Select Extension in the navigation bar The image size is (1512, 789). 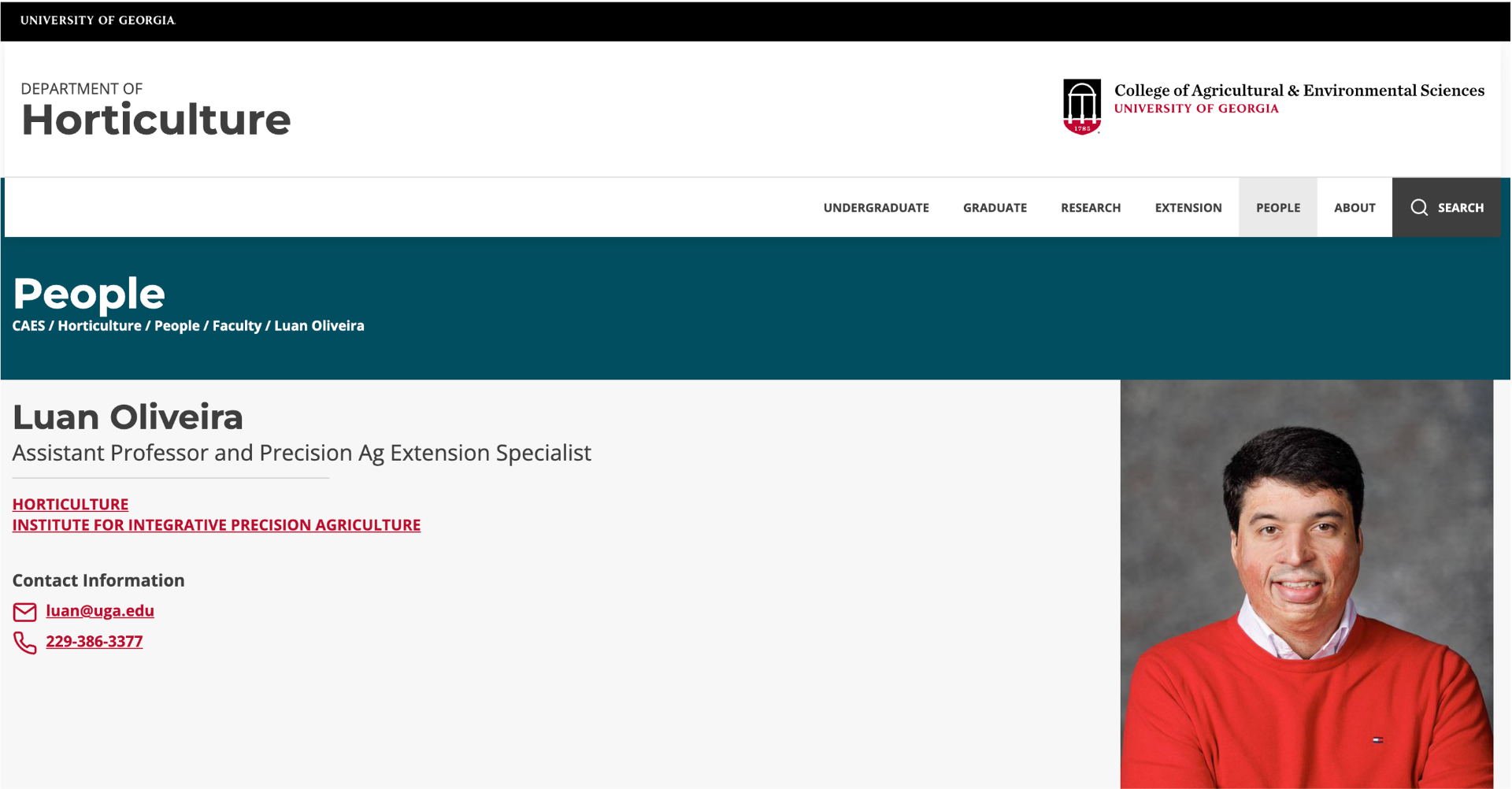pos(1188,208)
